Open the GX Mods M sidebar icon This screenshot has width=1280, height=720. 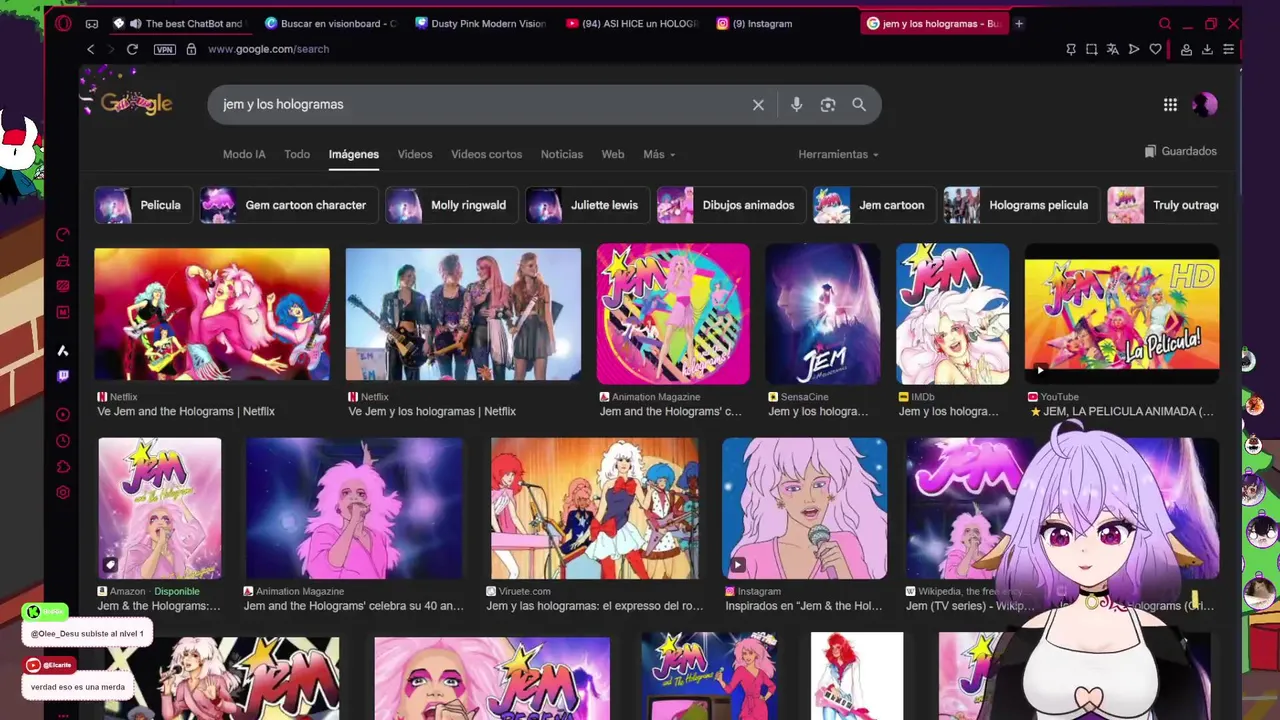point(63,312)
